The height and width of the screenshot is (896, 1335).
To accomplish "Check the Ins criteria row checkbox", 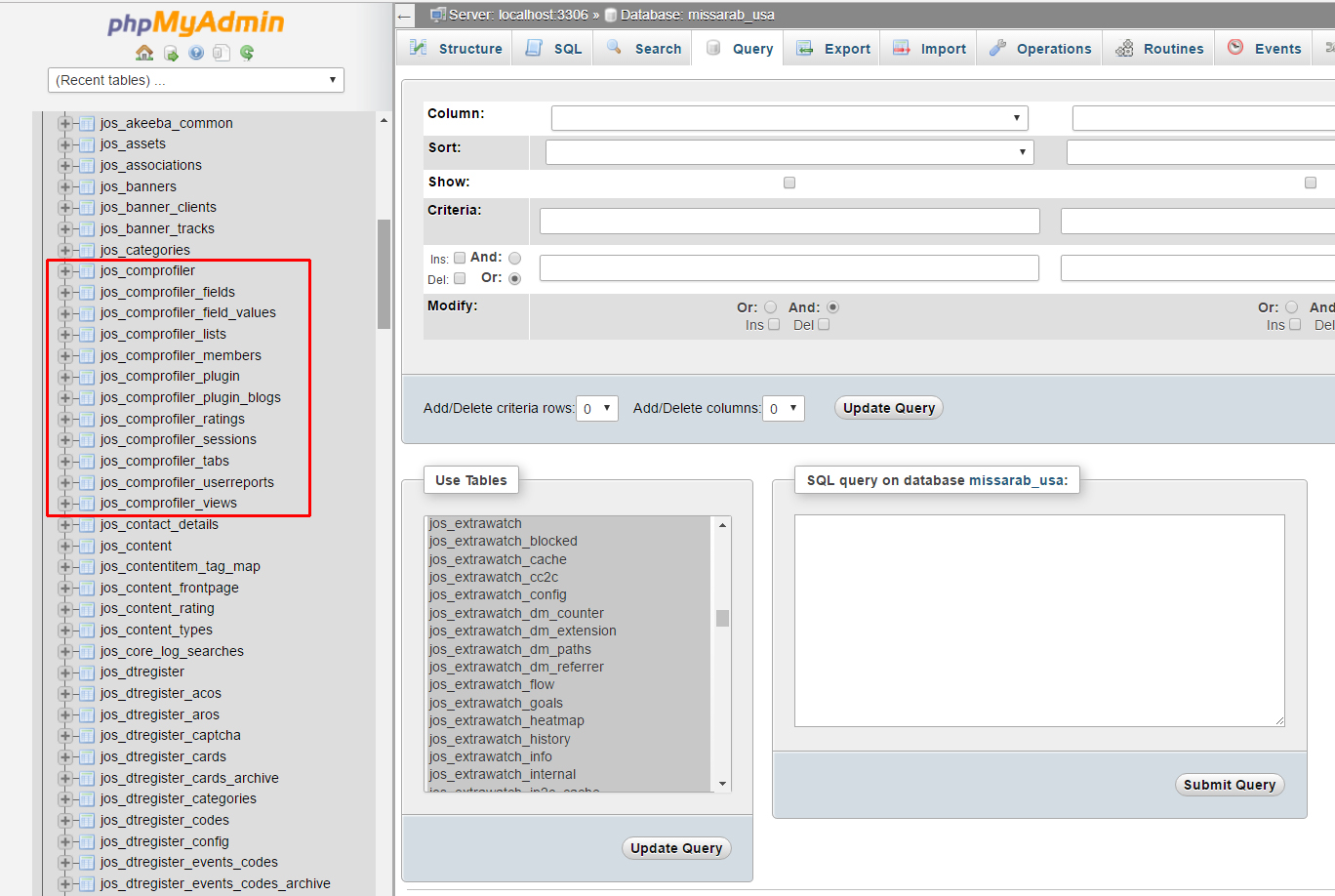I will (x=460, y=259).
